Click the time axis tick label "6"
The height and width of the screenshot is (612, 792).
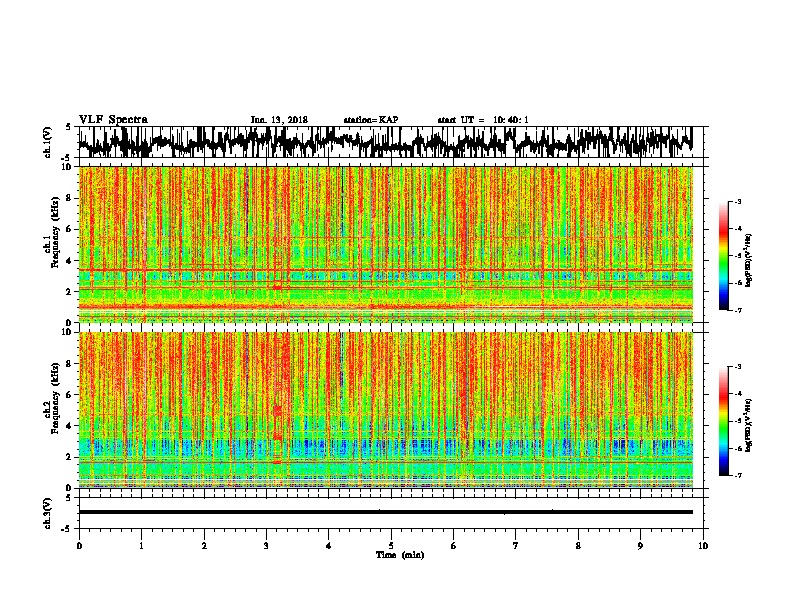(454, 546)
